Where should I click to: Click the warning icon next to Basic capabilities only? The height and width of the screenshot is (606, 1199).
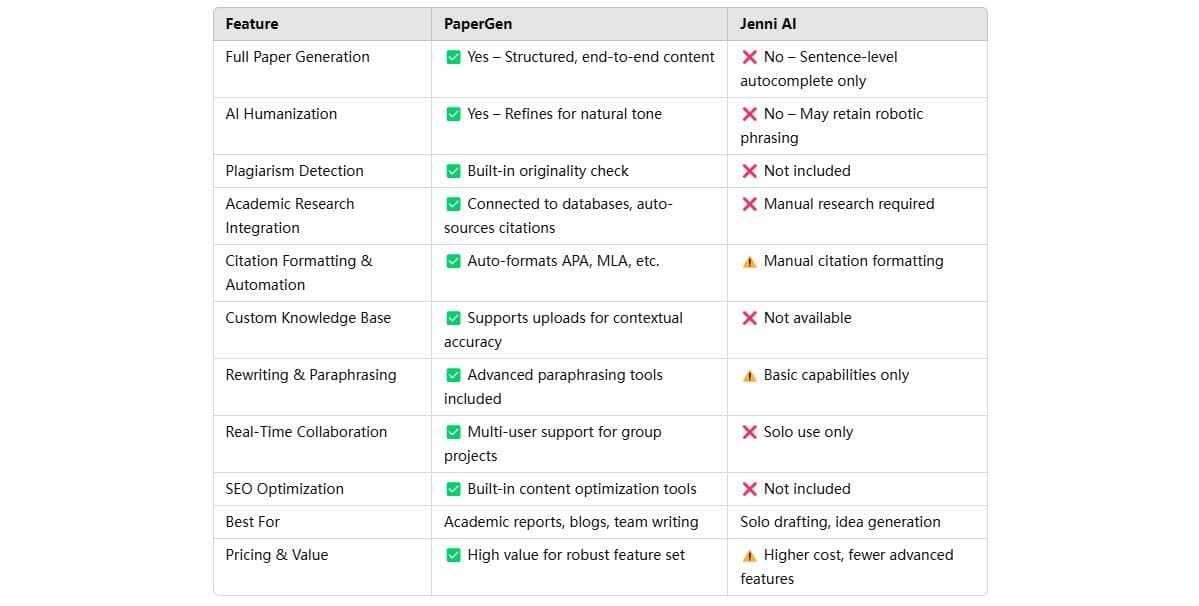[749, 375]
